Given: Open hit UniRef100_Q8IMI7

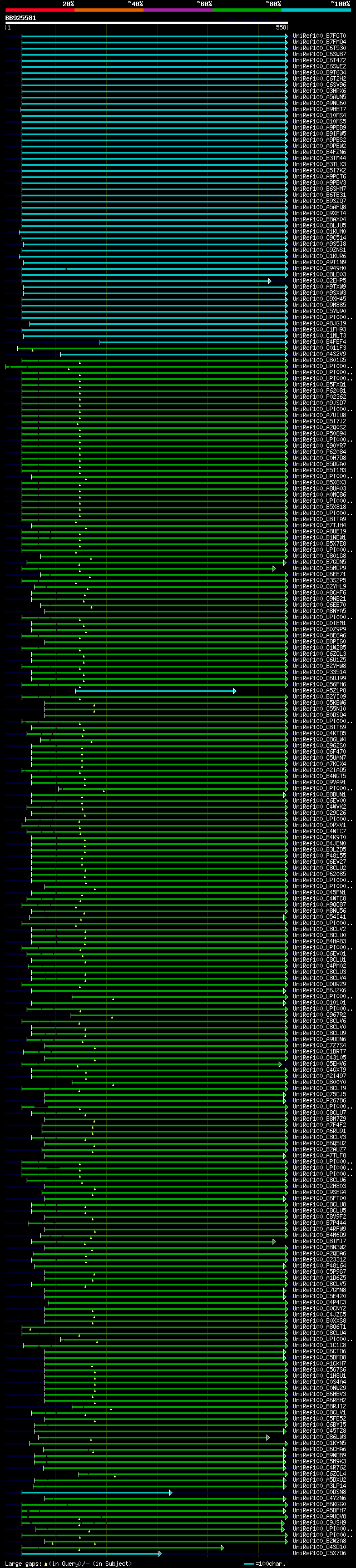Looking at the screenshot, I should 319,1241.
